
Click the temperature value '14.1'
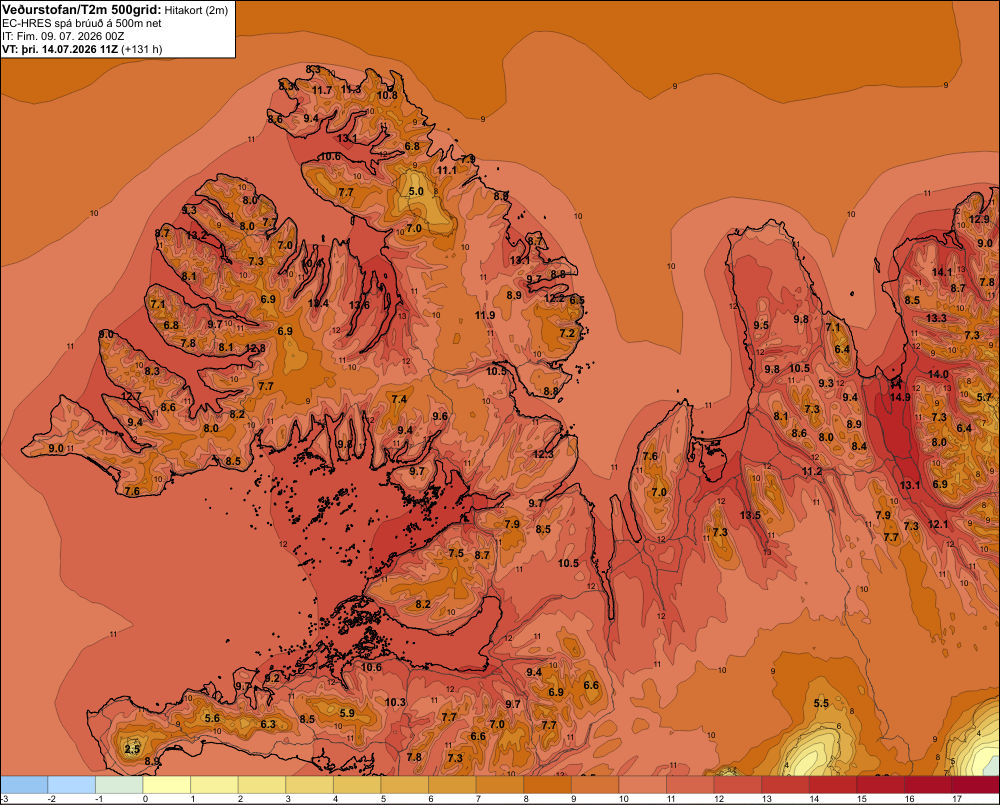[942, 272]
